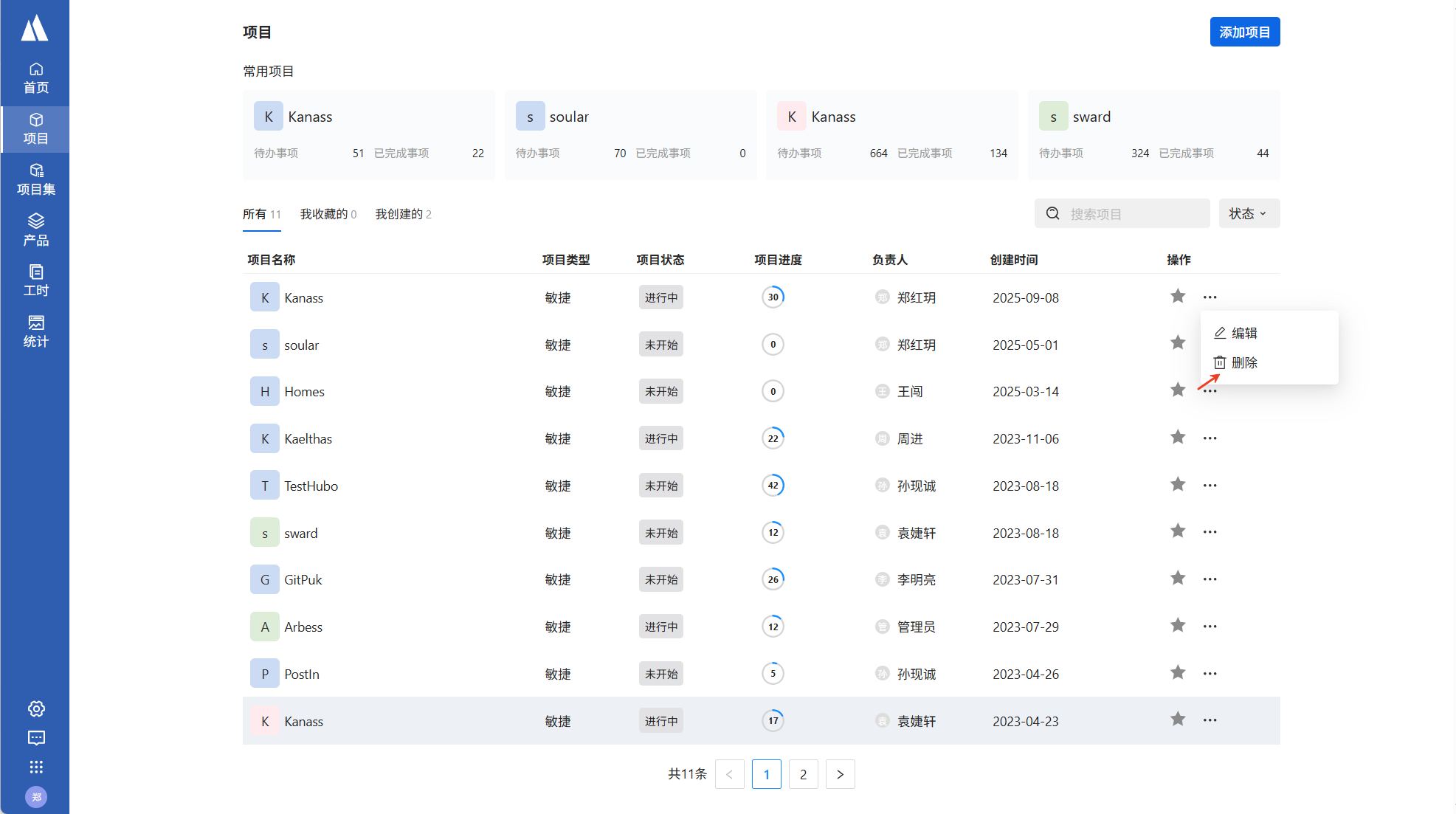Viewport: 1456px width, 814px height.
Task: Choose 删除 in the popup menu
Action: (x=1243, y=362)
